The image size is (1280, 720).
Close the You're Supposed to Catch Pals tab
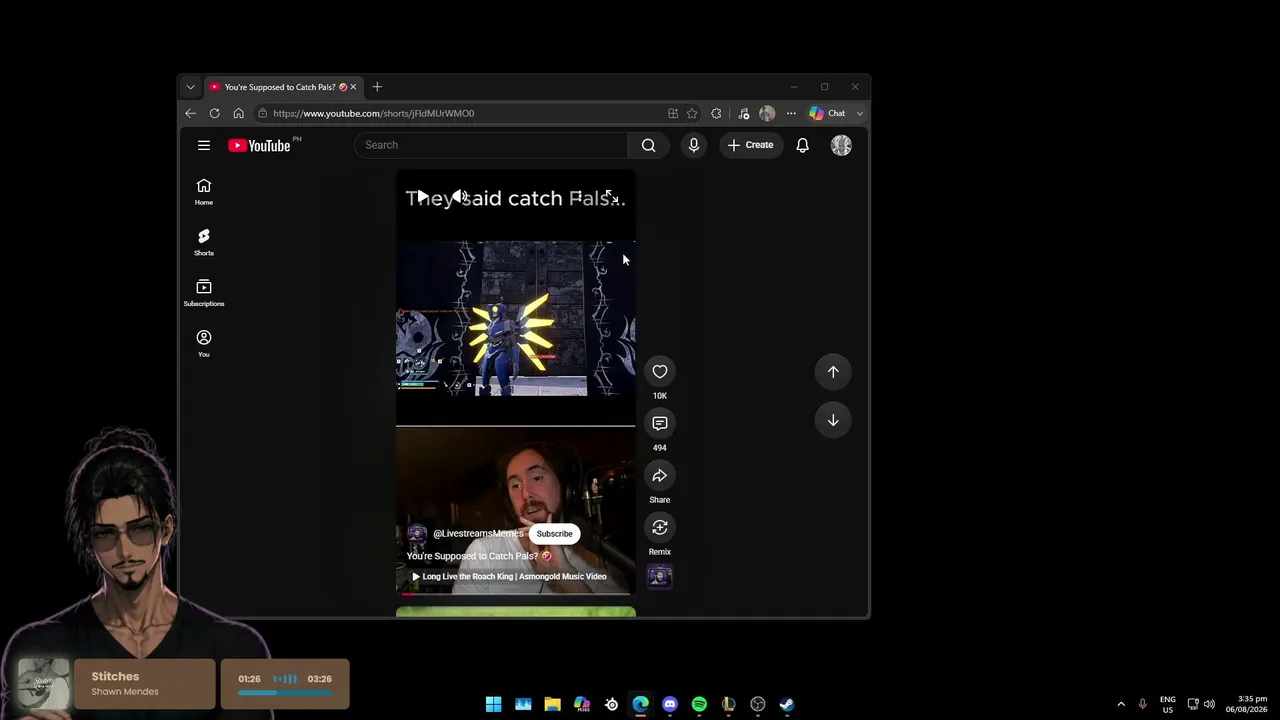(353, 87)
